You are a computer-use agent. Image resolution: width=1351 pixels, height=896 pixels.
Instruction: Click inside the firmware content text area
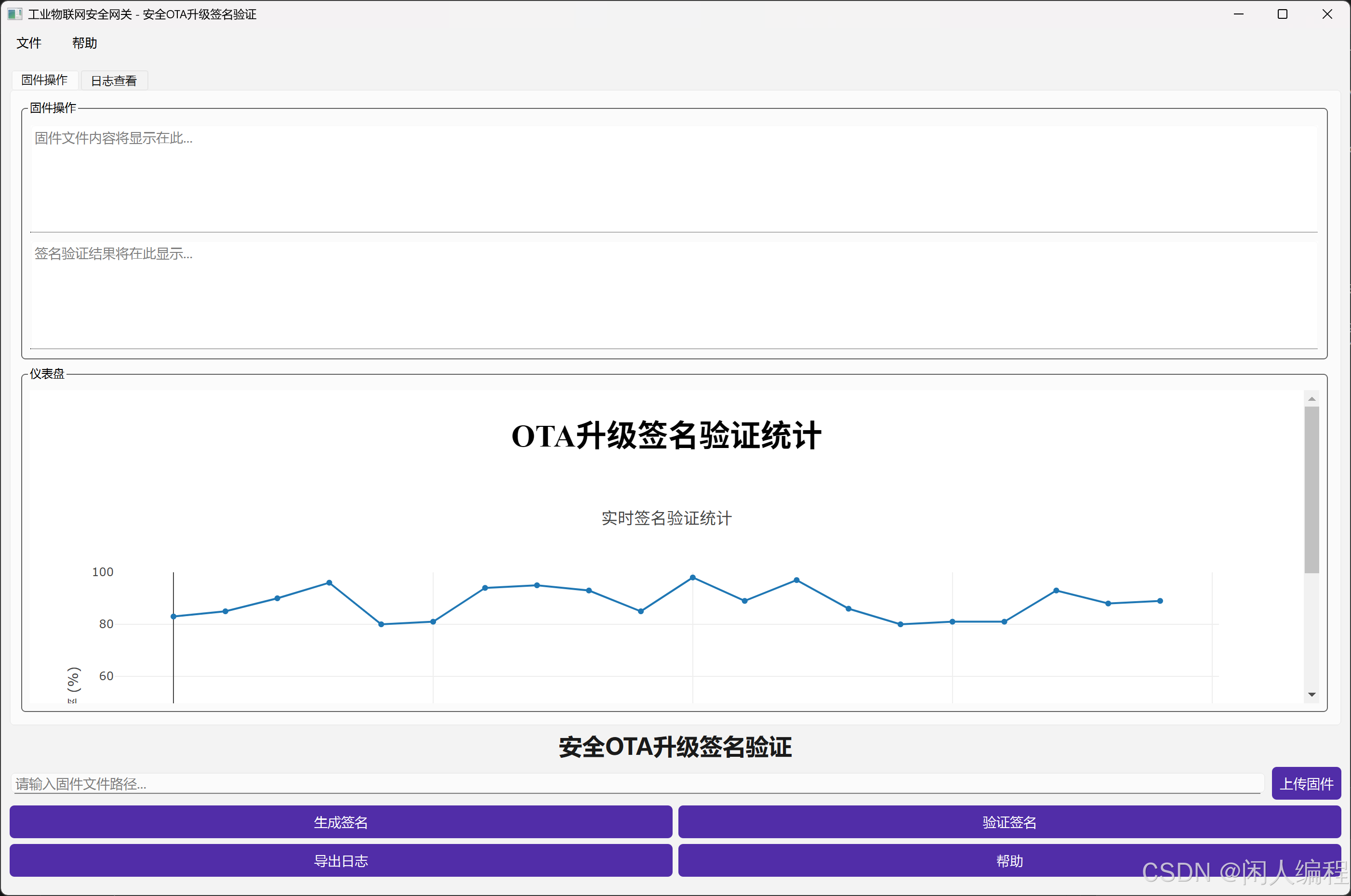[x=673, y=178]
